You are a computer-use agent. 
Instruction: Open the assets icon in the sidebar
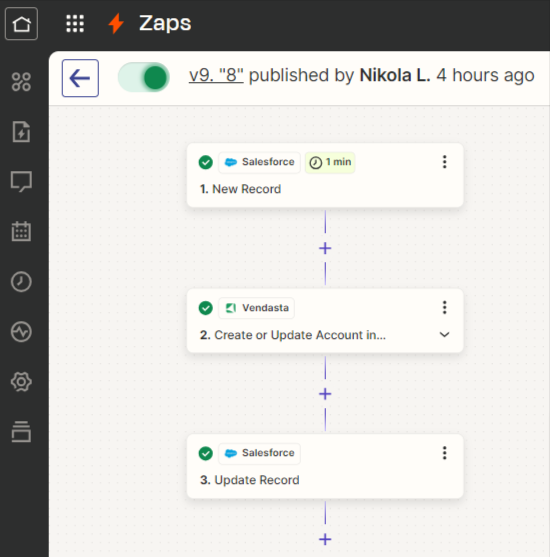[x=21, y=82]
